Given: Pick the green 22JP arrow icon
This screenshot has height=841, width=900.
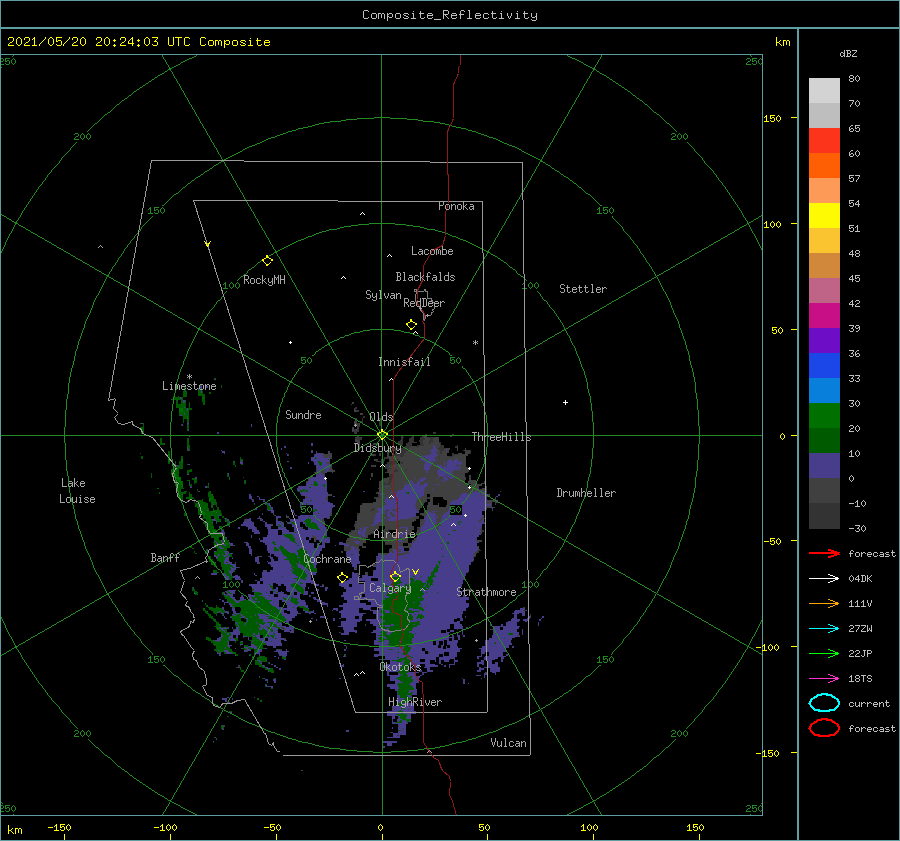Looking at the screenshot, I should coord(824,653).
